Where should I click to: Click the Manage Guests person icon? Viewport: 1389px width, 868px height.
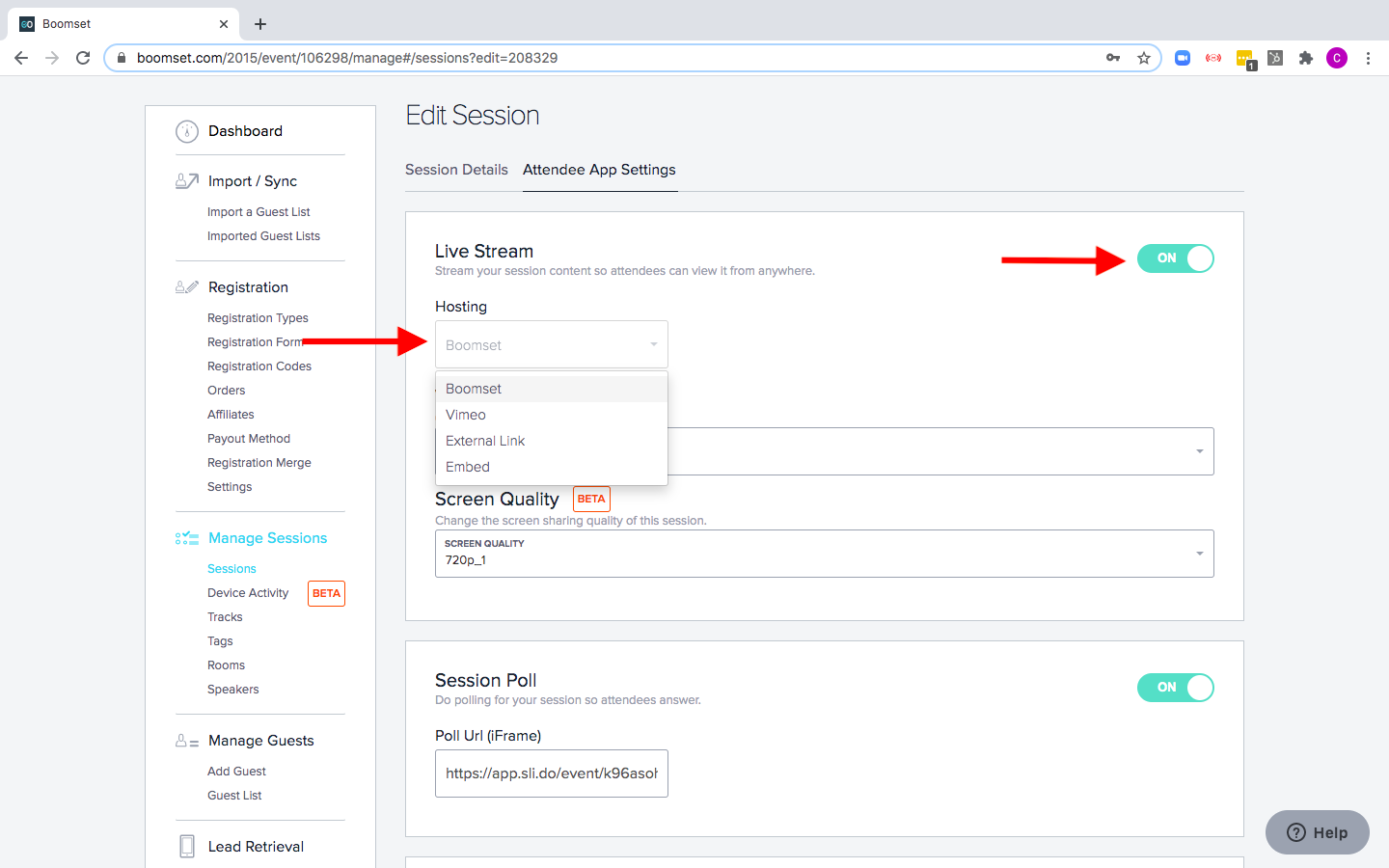pos(187,741)
